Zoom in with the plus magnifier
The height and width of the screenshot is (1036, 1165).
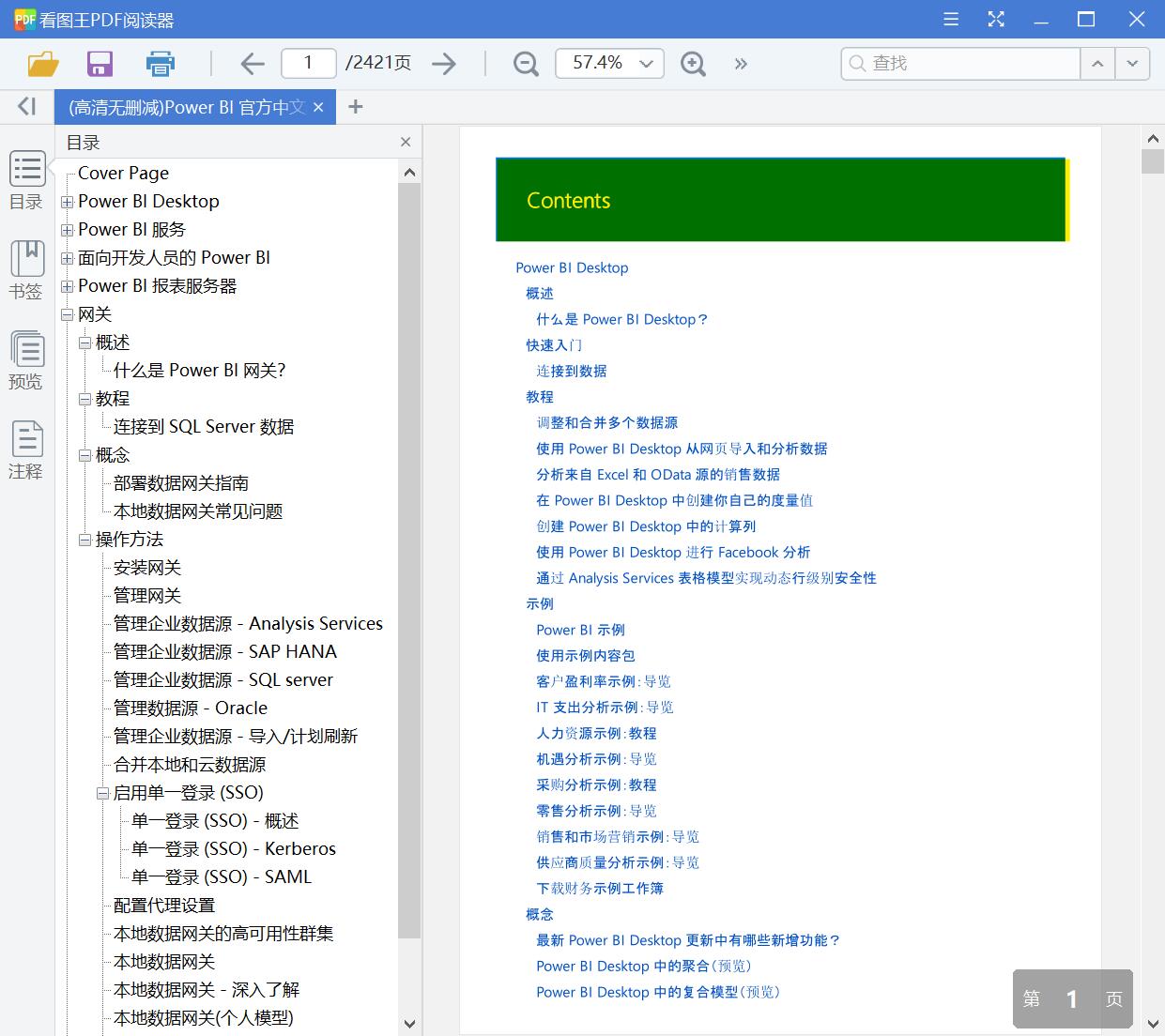pos(693,64)
